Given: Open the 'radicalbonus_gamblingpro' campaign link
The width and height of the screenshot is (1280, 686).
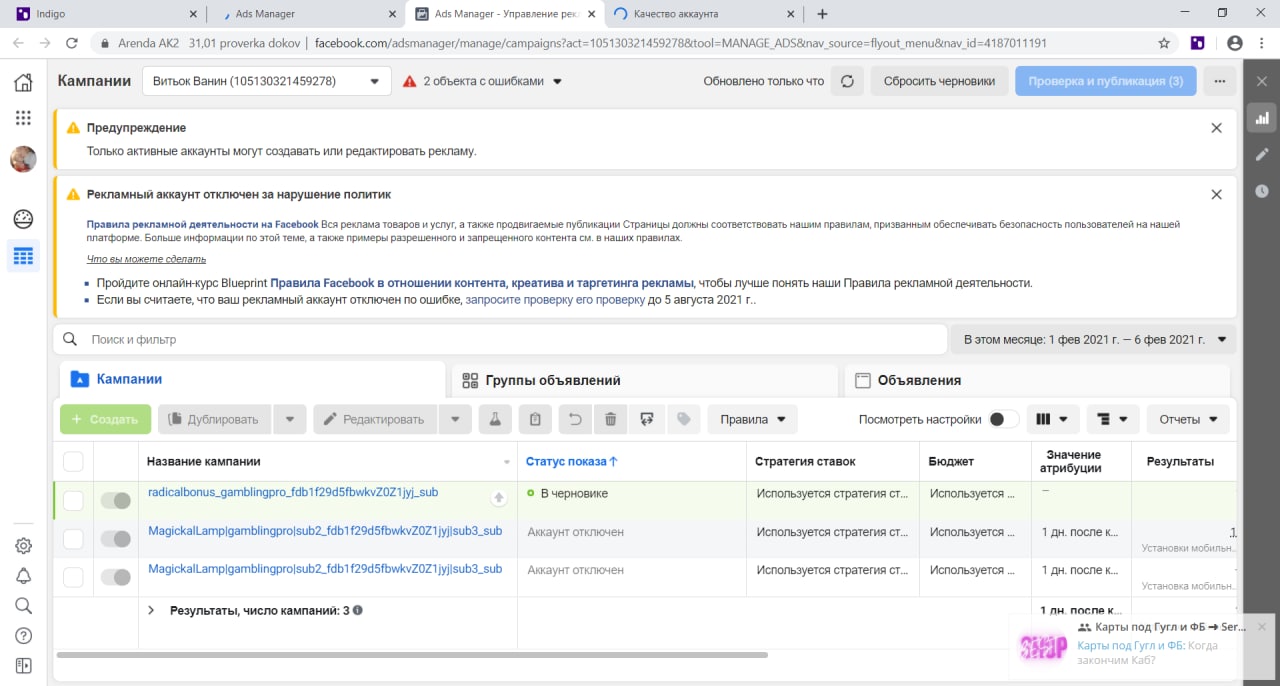Looking at the screenshot, I should pos(293,492).
